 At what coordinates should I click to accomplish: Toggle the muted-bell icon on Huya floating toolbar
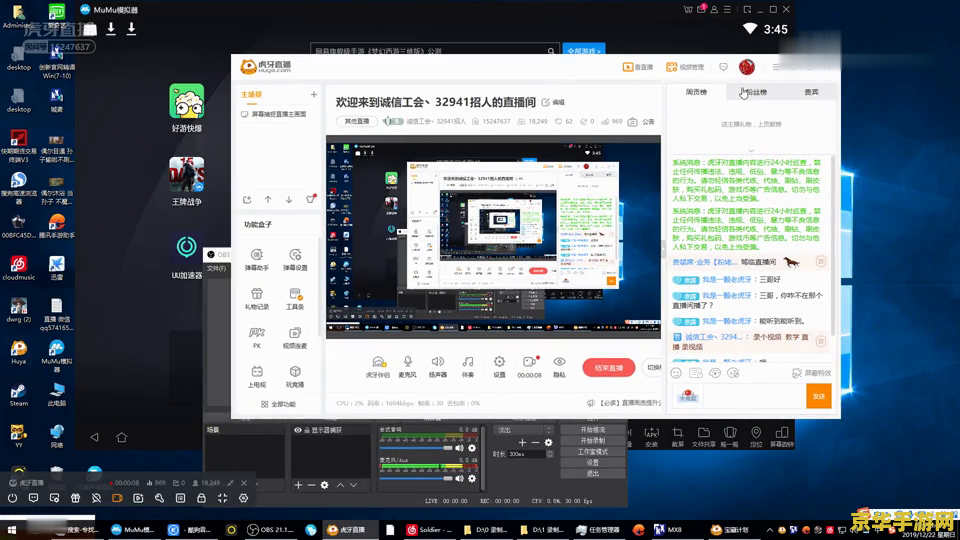96,498
